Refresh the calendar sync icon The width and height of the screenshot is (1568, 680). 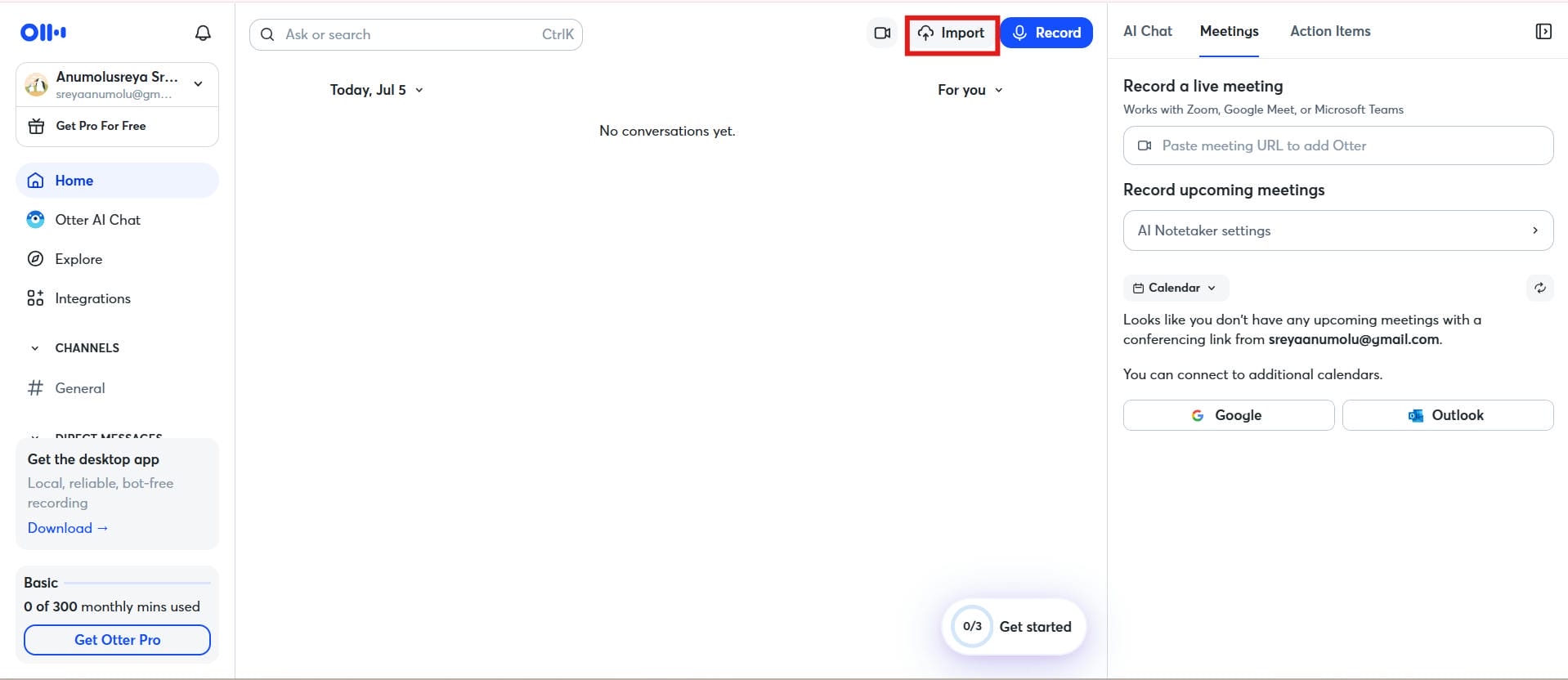pyautogui.click(x=1540, y=288)
